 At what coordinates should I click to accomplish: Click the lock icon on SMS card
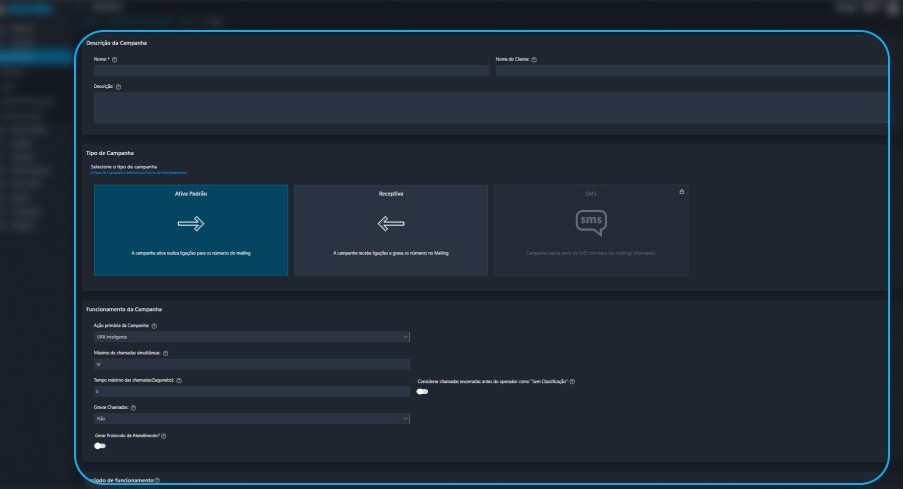(x=681, y=192)
